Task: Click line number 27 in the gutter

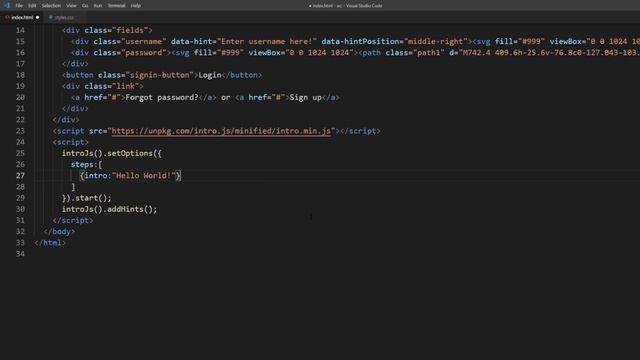Action: point(20,176)
